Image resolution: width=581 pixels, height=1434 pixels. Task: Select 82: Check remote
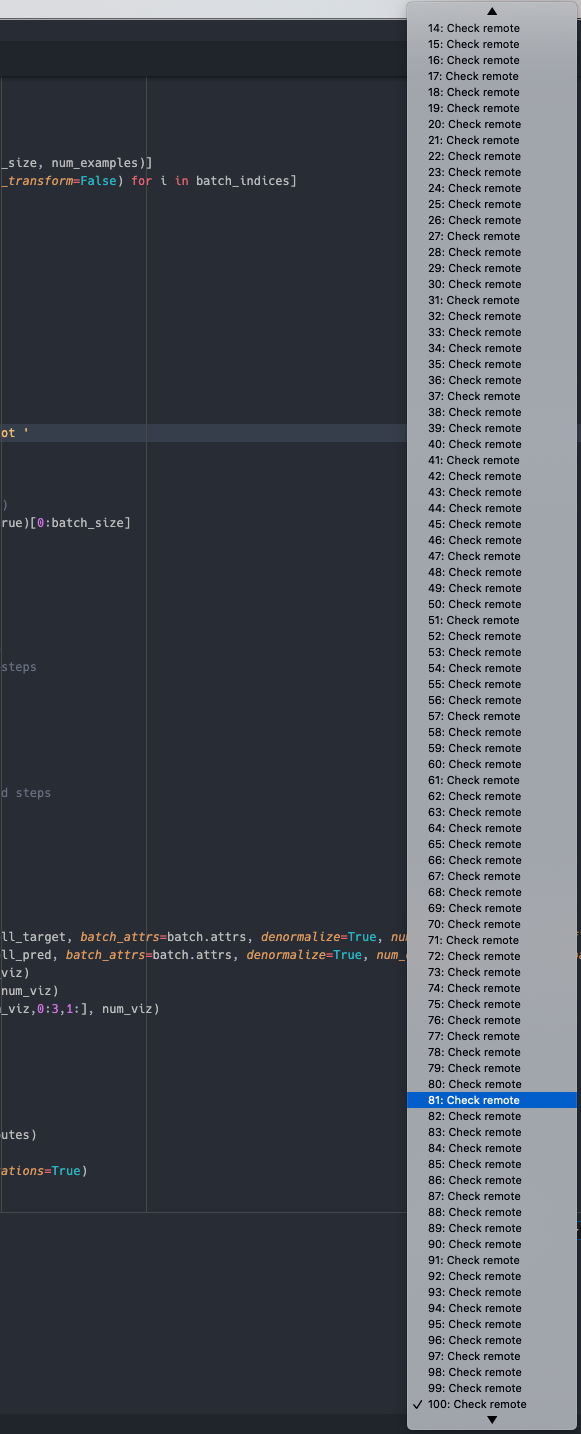pos(492,1116)
